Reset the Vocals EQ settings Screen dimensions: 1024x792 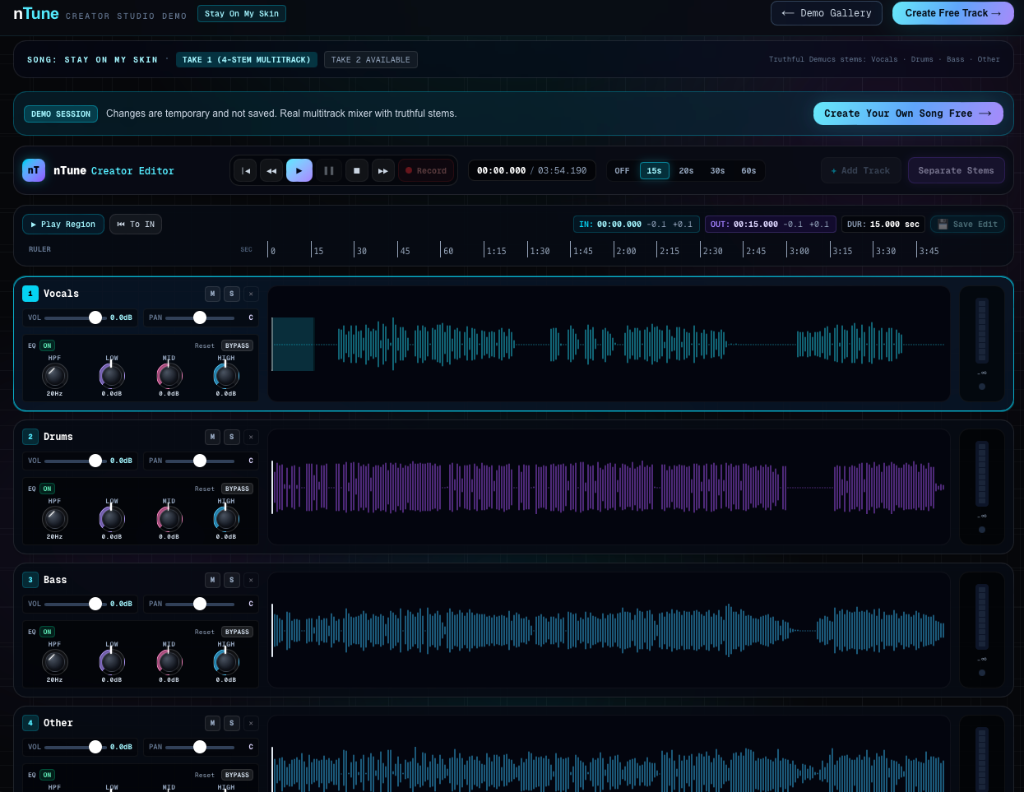[204, 345]
